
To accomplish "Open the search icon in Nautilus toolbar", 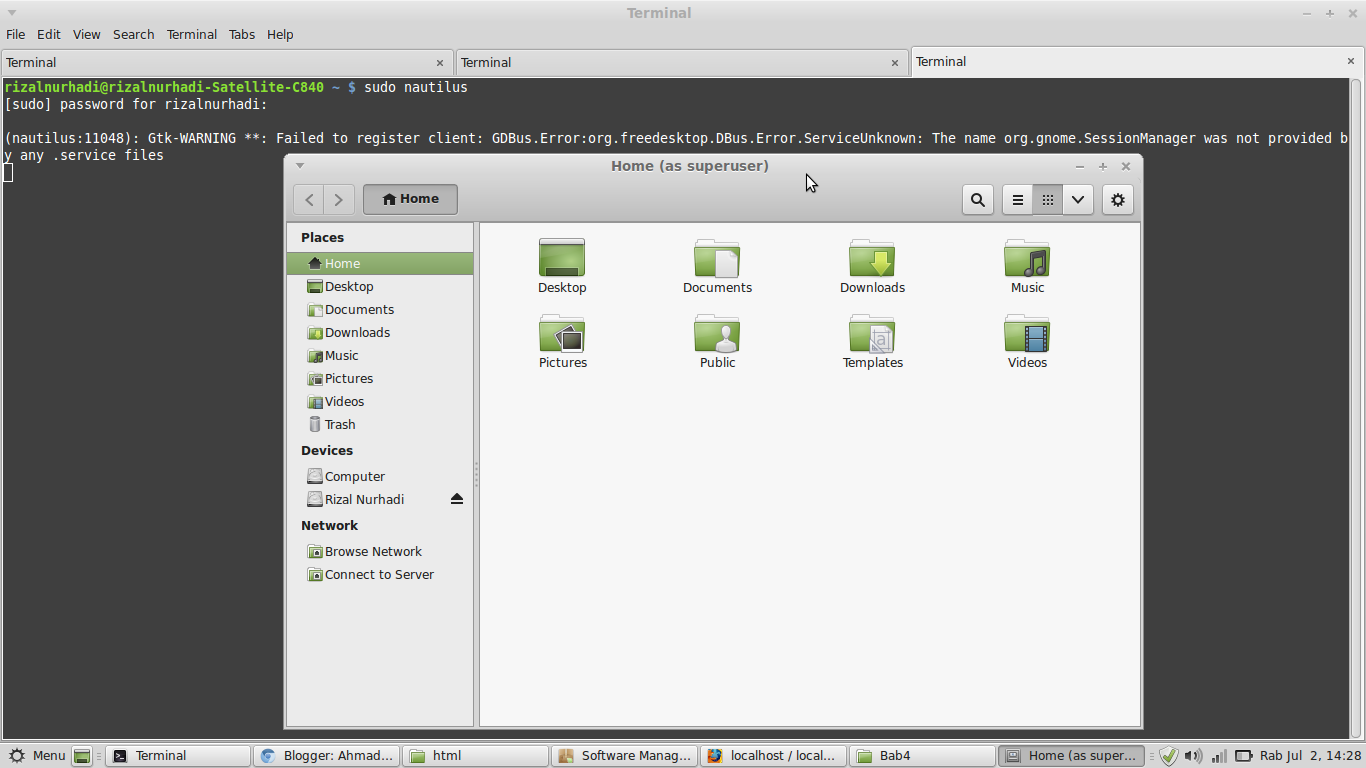I will [978, 199].
